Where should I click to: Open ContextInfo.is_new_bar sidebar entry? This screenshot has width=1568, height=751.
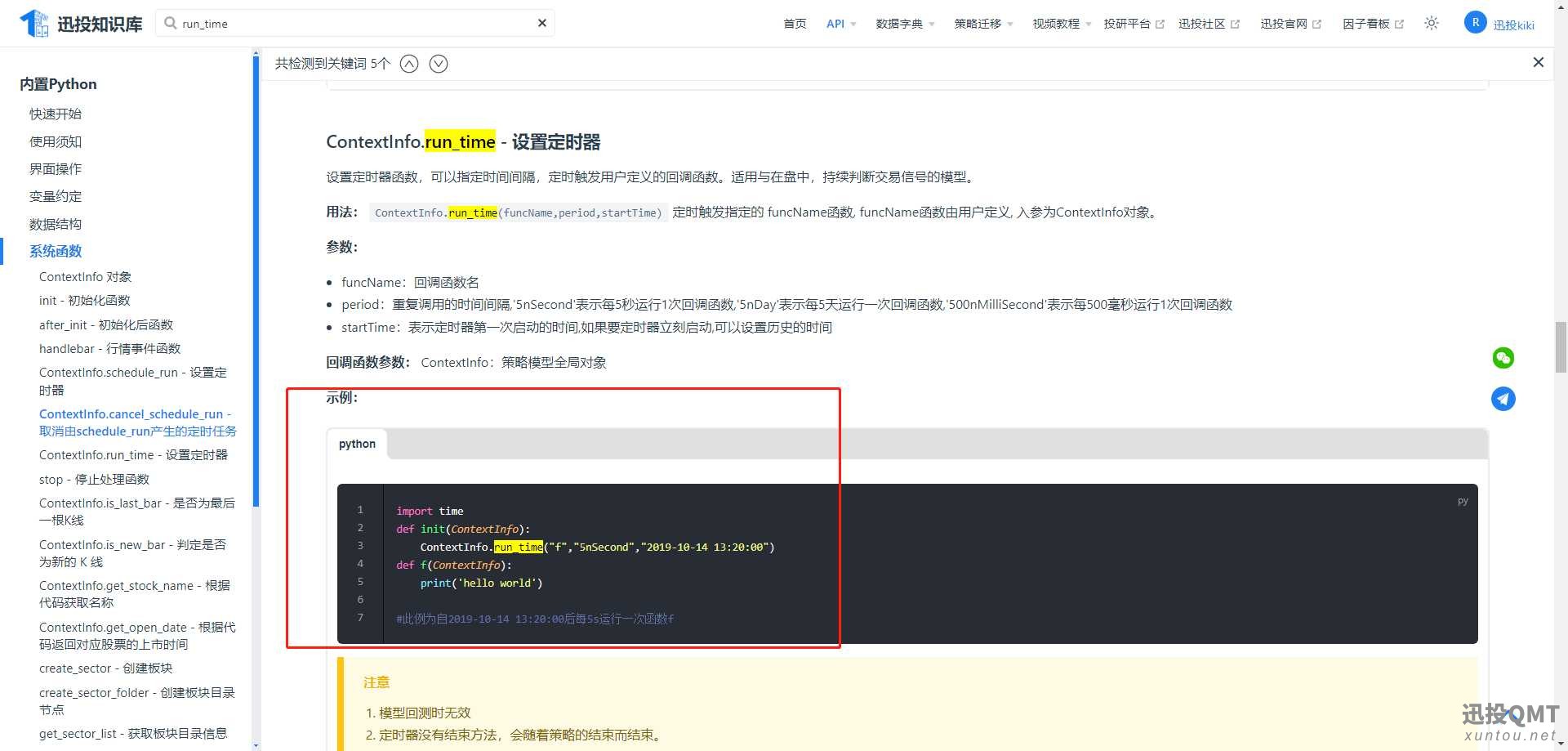click(132, 553)
